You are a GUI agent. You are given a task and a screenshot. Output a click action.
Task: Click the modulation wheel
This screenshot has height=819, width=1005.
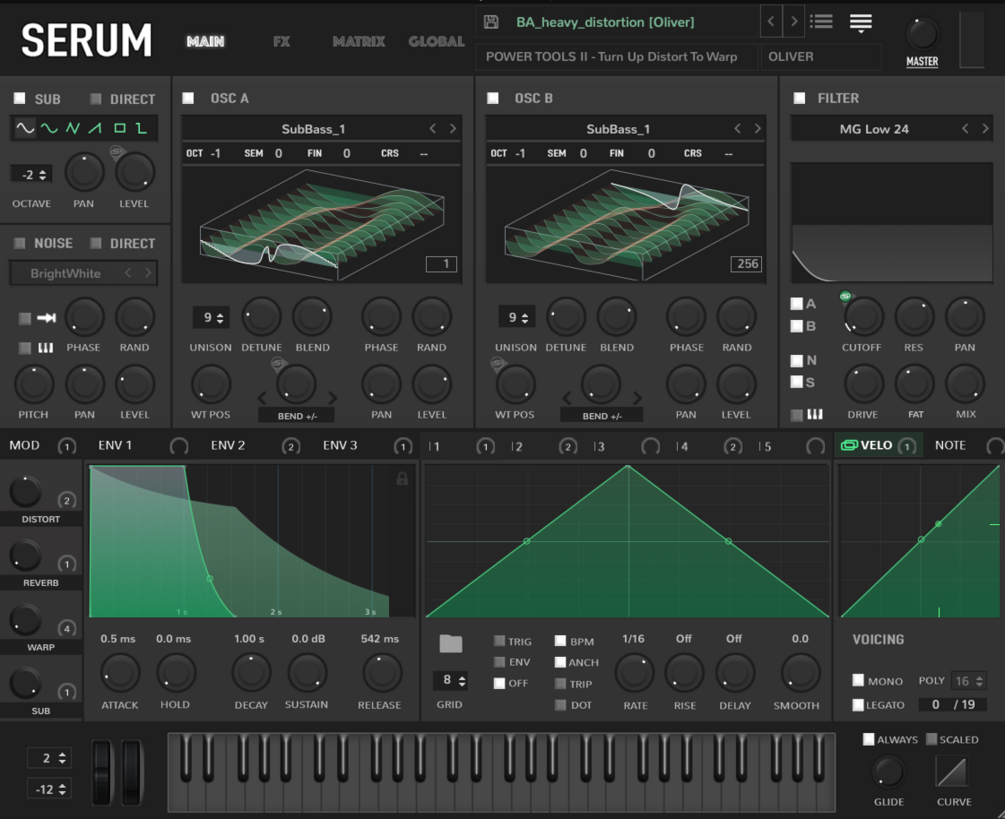click(131, 772)
